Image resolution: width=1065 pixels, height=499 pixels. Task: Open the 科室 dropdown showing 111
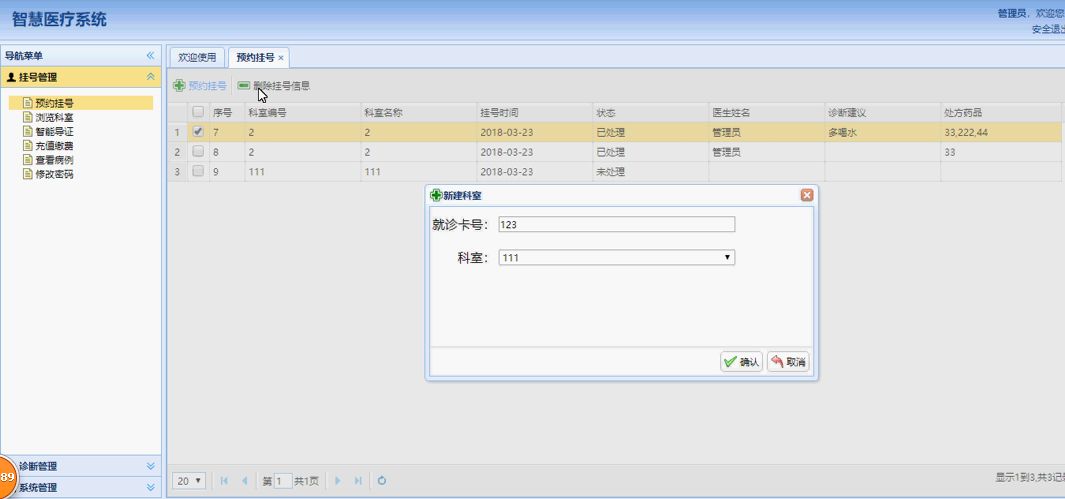pyautogui.click(x=617, y=257)
